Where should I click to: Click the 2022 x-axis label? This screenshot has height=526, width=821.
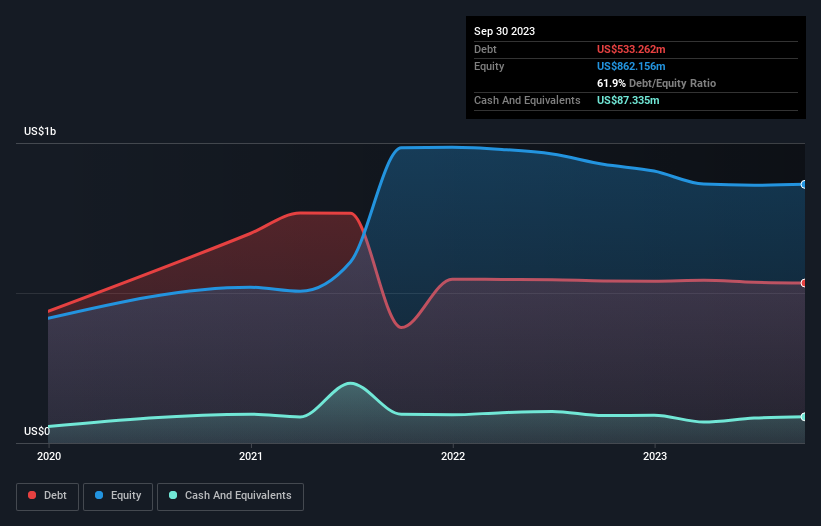click(453, 456)
